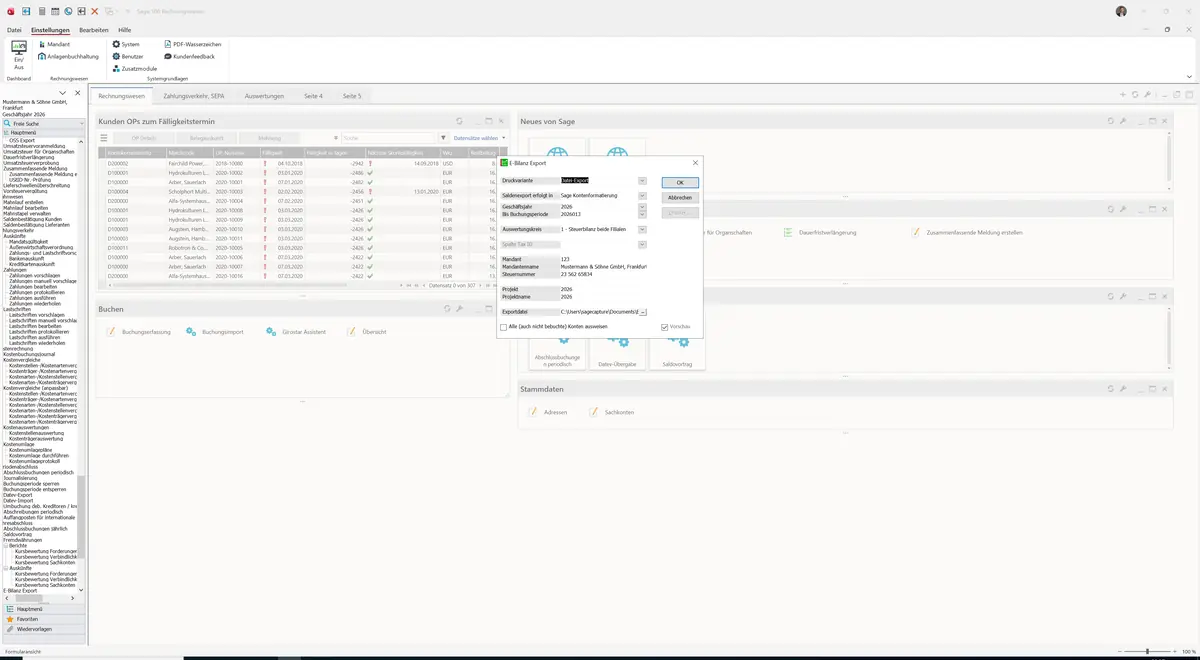The height and width of the screenshot is (660, 1200).
Task: Click OK in E-Bilanz Export dialog
Action: (680, 183)
